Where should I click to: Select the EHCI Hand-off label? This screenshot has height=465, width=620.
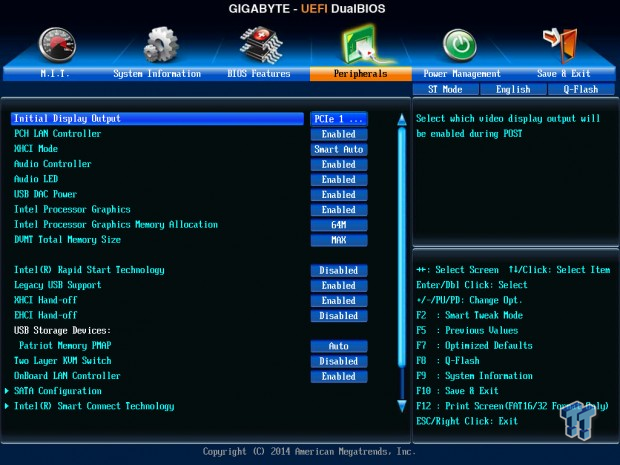[x=45, y=315]
